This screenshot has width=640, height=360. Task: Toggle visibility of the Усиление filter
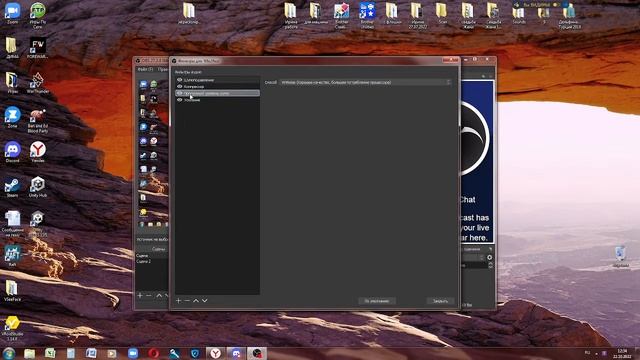(180, 100)
